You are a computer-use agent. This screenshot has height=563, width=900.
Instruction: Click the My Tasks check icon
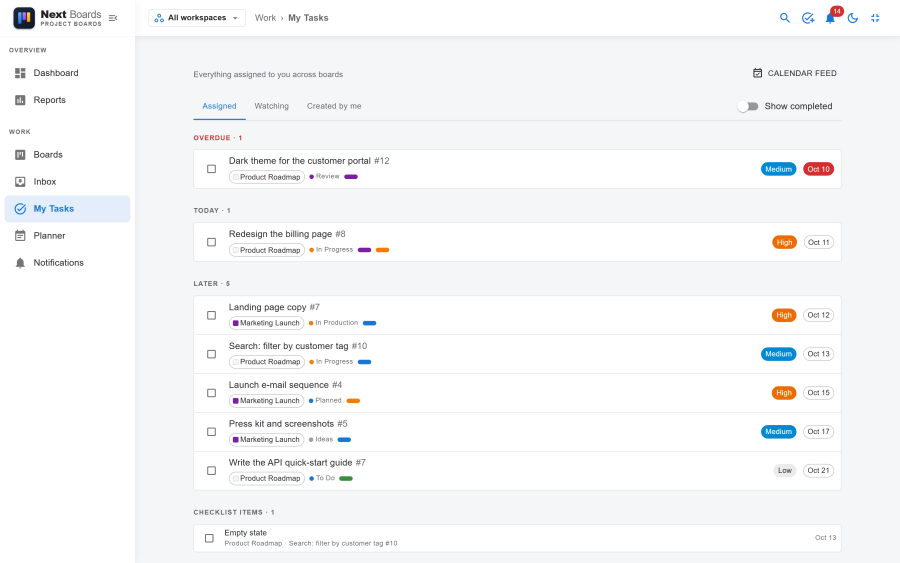[20, 209]
